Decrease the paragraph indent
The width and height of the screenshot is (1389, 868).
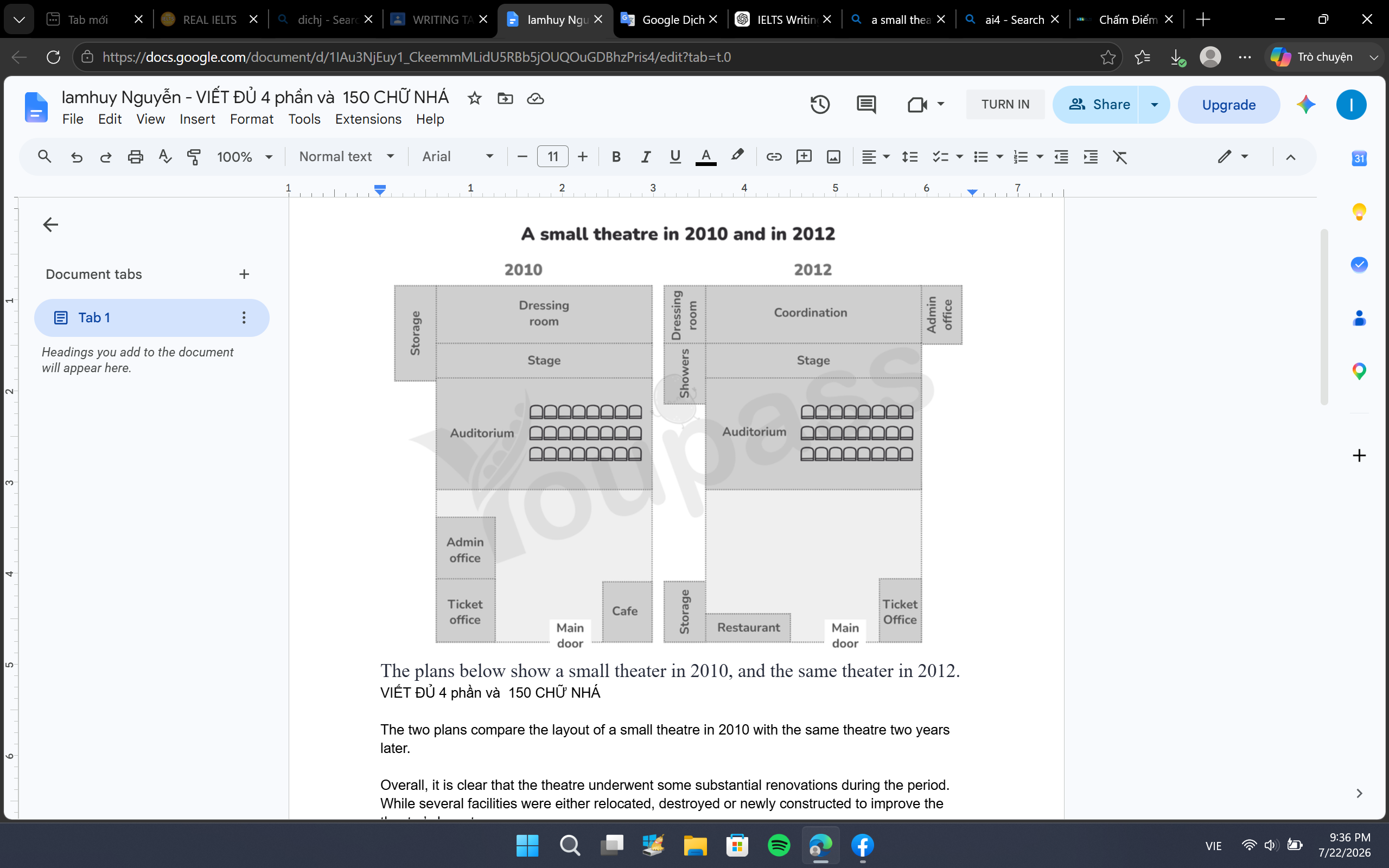tap(1061, 157)
